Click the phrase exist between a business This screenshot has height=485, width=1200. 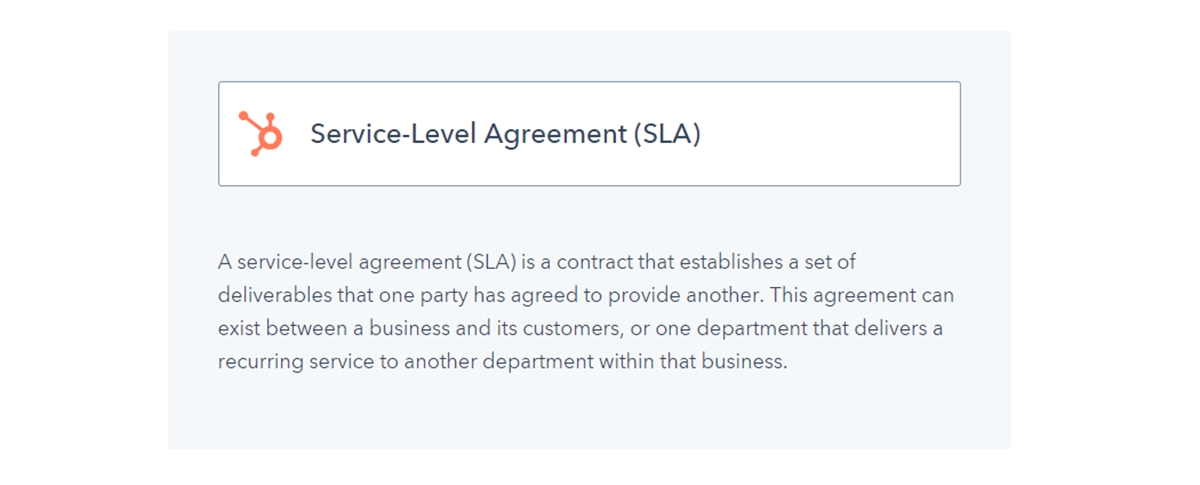[x=322, y=329]
